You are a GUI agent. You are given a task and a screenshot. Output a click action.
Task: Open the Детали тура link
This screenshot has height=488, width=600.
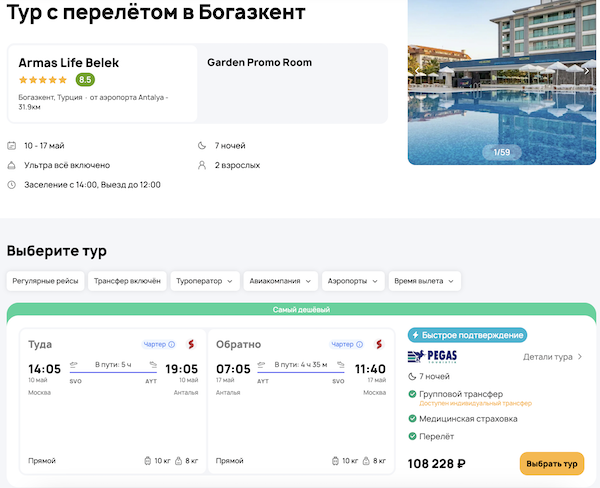click(x=552, y=356)
